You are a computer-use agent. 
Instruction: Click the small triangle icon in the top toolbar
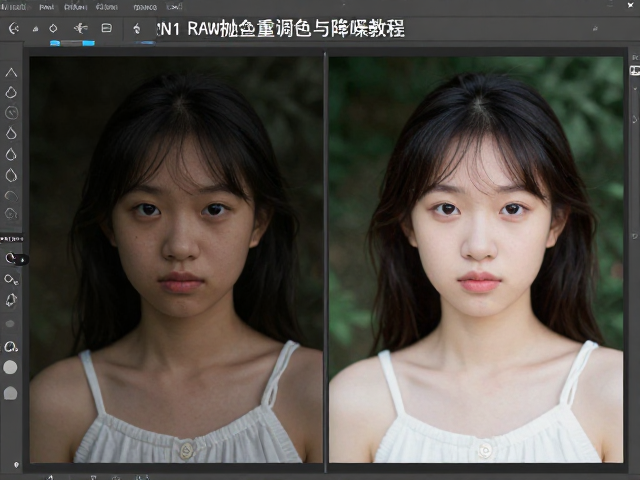36,29
